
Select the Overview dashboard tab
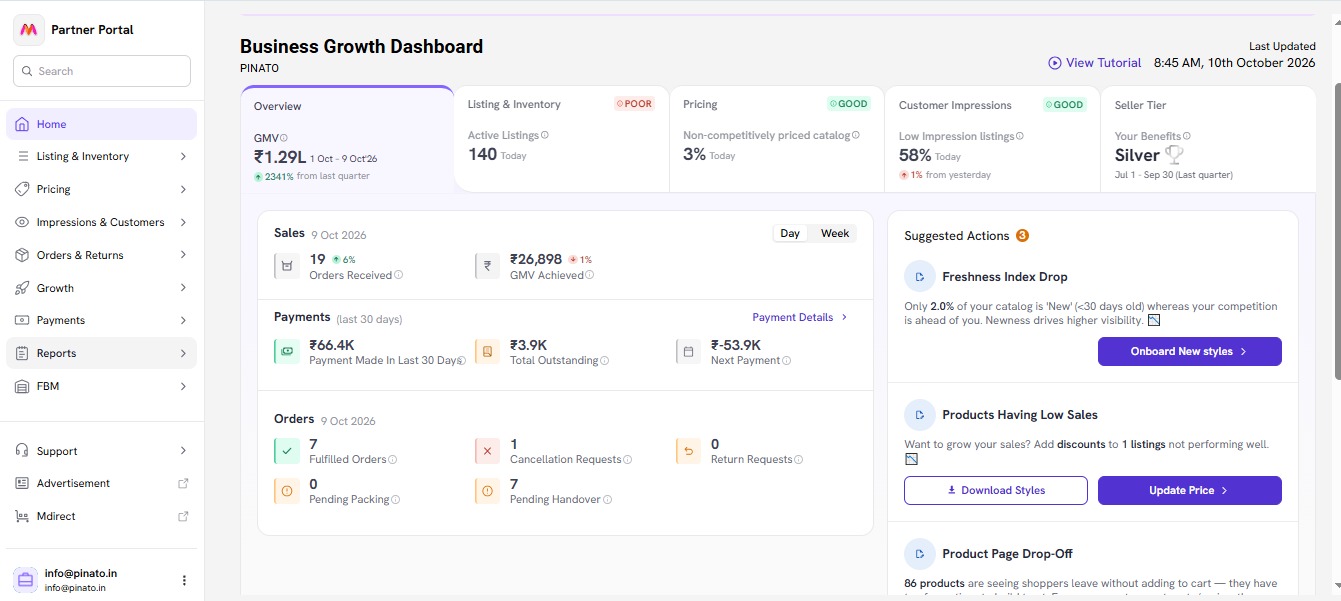(347, 139)
